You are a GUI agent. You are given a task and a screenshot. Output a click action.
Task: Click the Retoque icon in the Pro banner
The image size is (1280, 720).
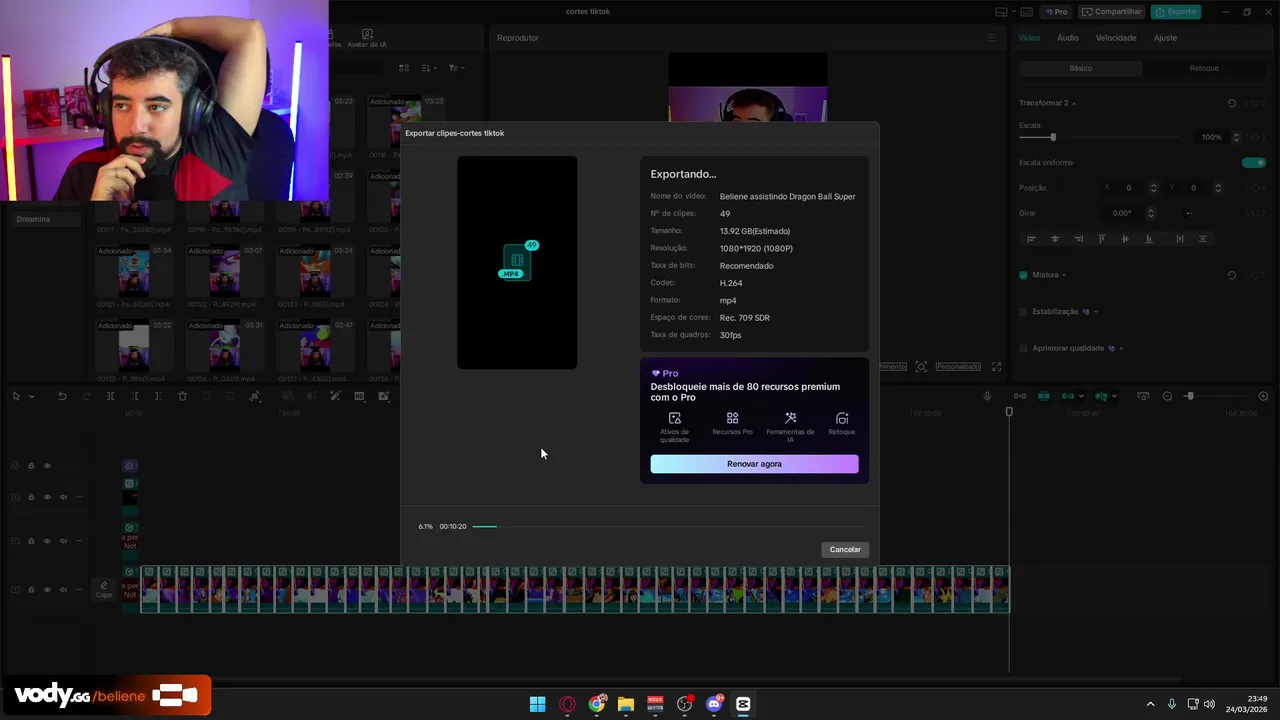(842, 418)
